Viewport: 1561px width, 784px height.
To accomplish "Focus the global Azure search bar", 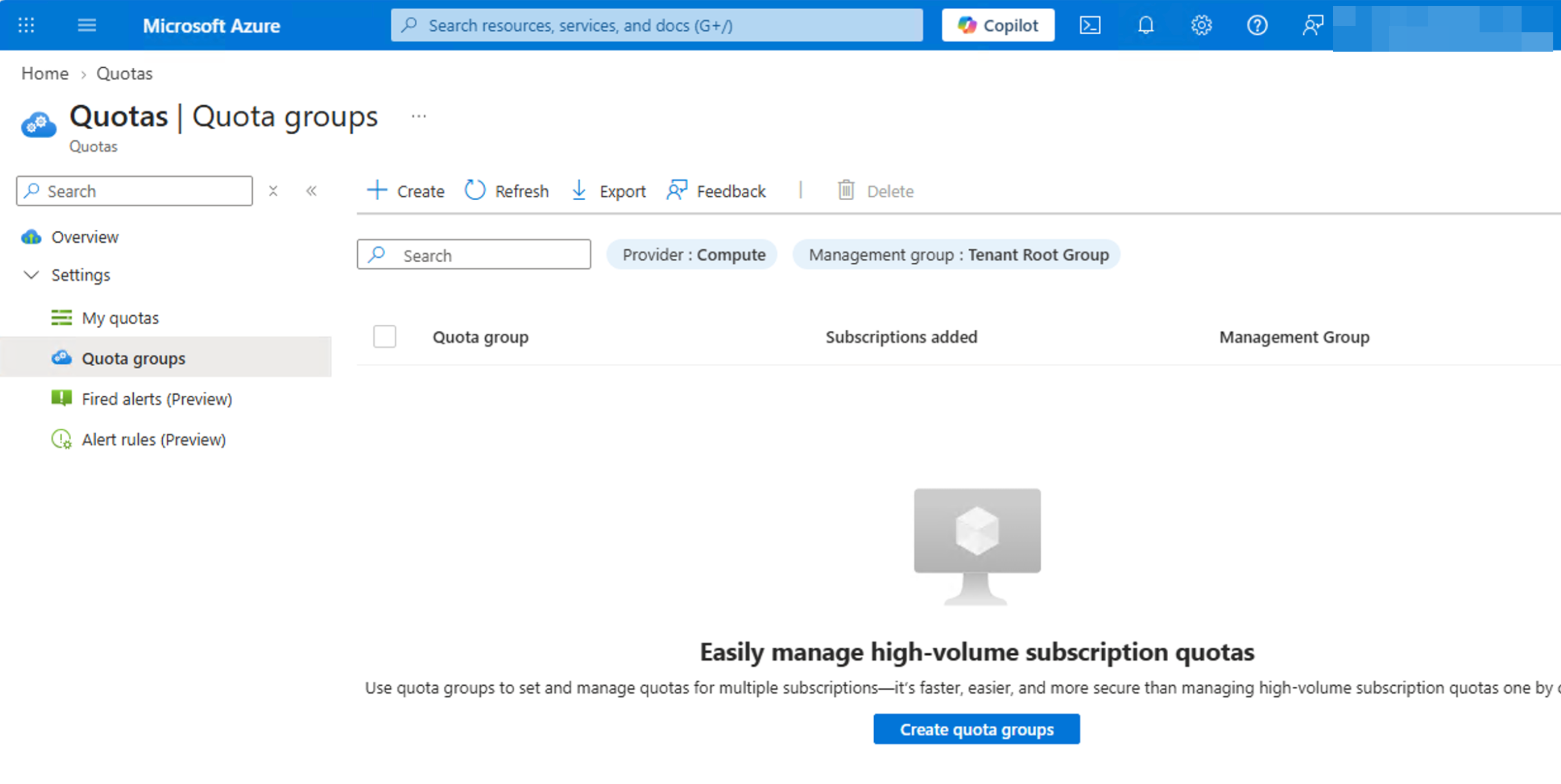I will click(x=656, y=25).
